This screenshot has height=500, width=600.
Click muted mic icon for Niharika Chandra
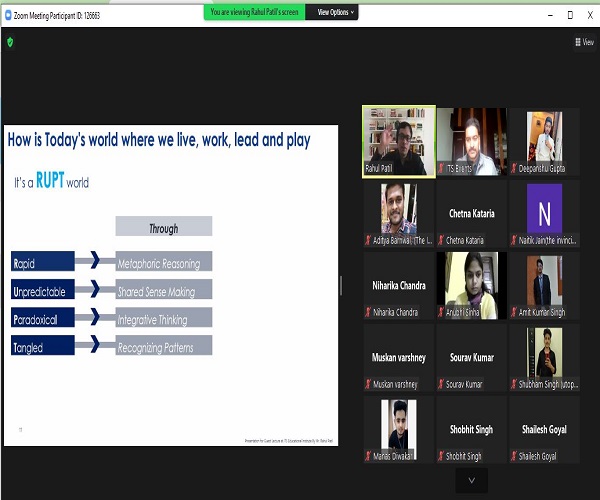click(x=368, y=312)
